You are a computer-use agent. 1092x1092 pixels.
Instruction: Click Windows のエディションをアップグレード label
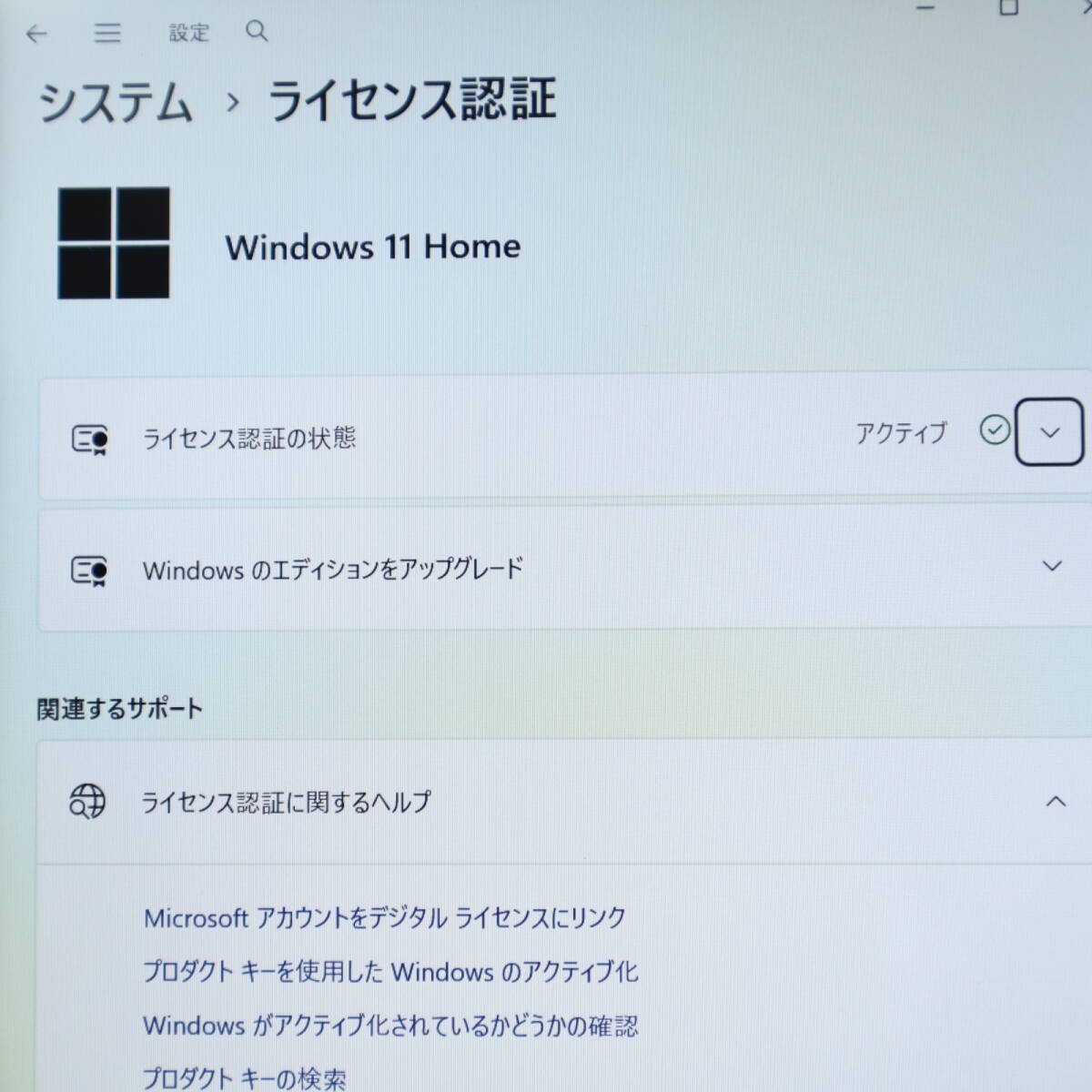click(333, 570)
